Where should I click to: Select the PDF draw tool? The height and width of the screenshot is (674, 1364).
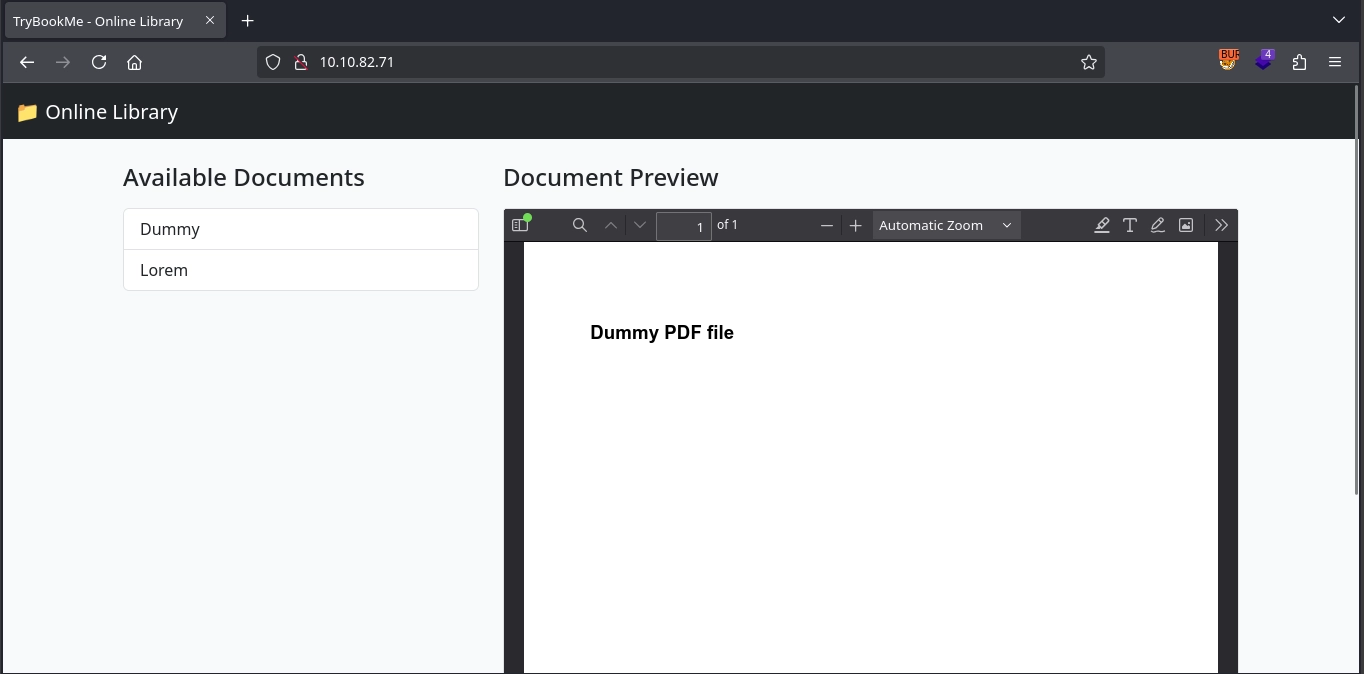[1157, 225]
